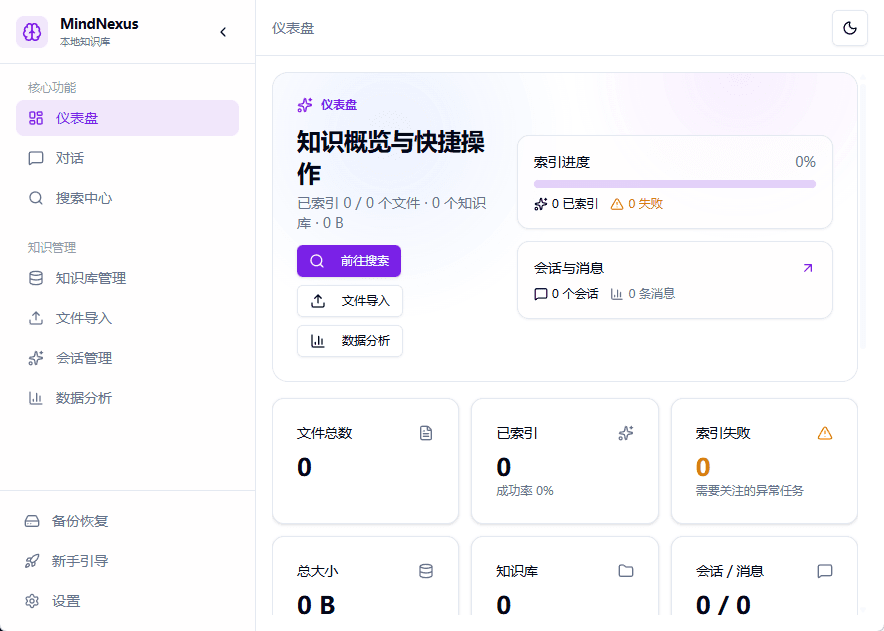Screen dimensions: 884x631
Task: Click the 数据分析 chart icon in the sidebar
Action: point(36,398)
